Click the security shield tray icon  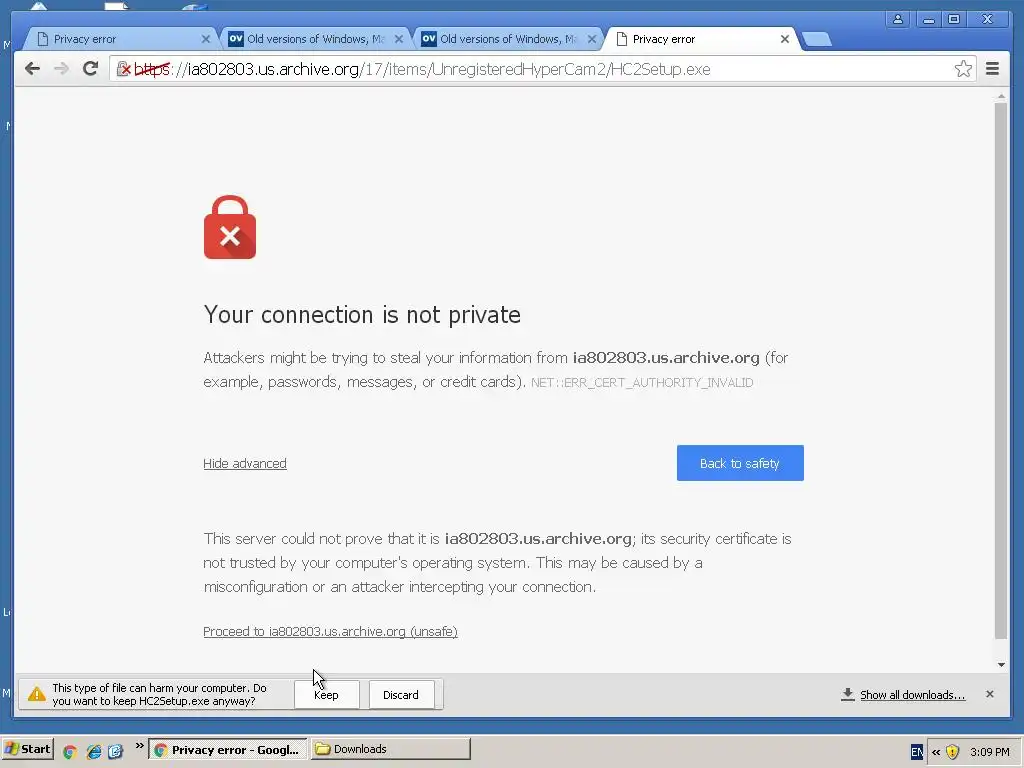coord(953,752)
